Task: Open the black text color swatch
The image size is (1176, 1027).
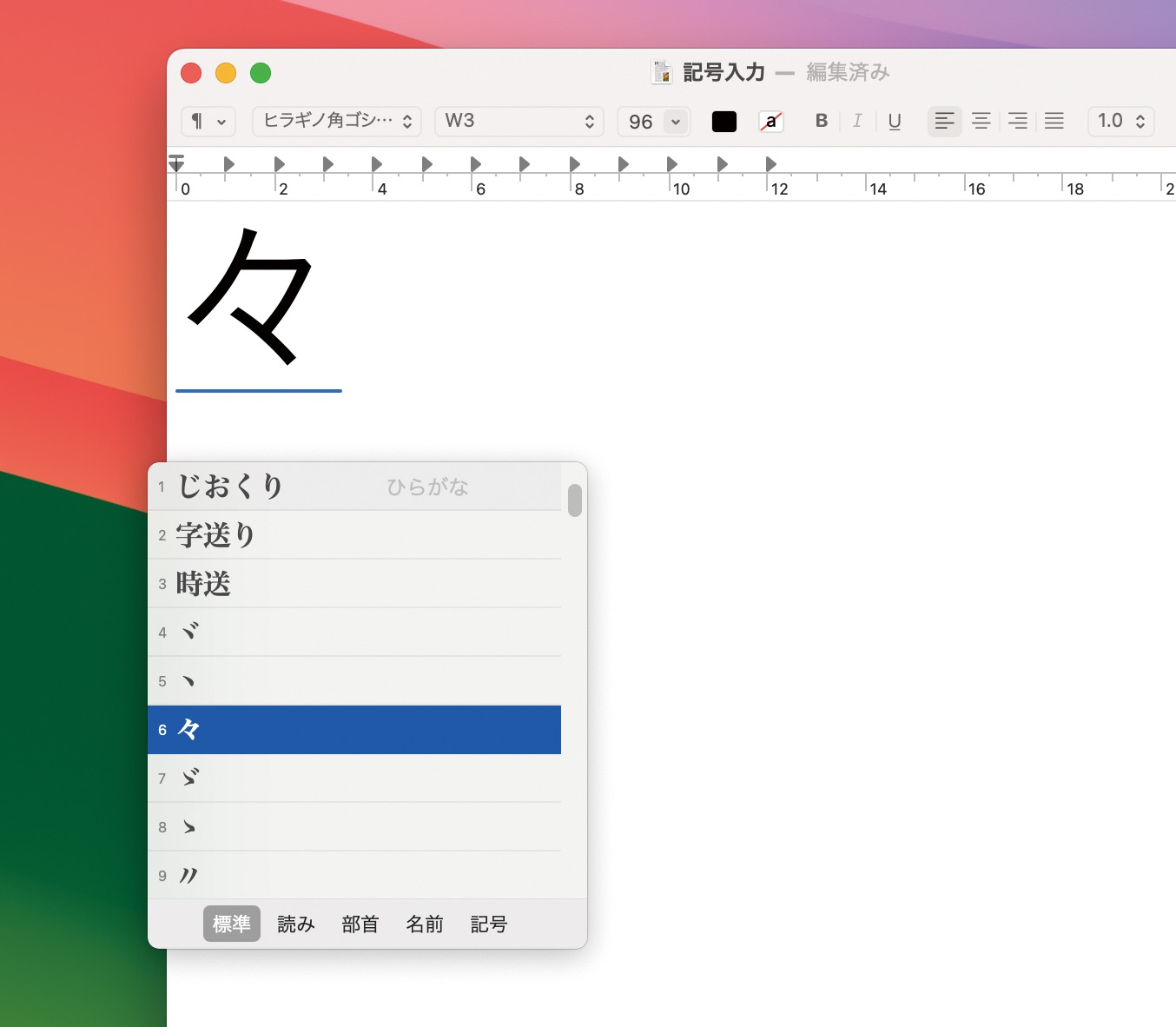Action: point(724,122)
